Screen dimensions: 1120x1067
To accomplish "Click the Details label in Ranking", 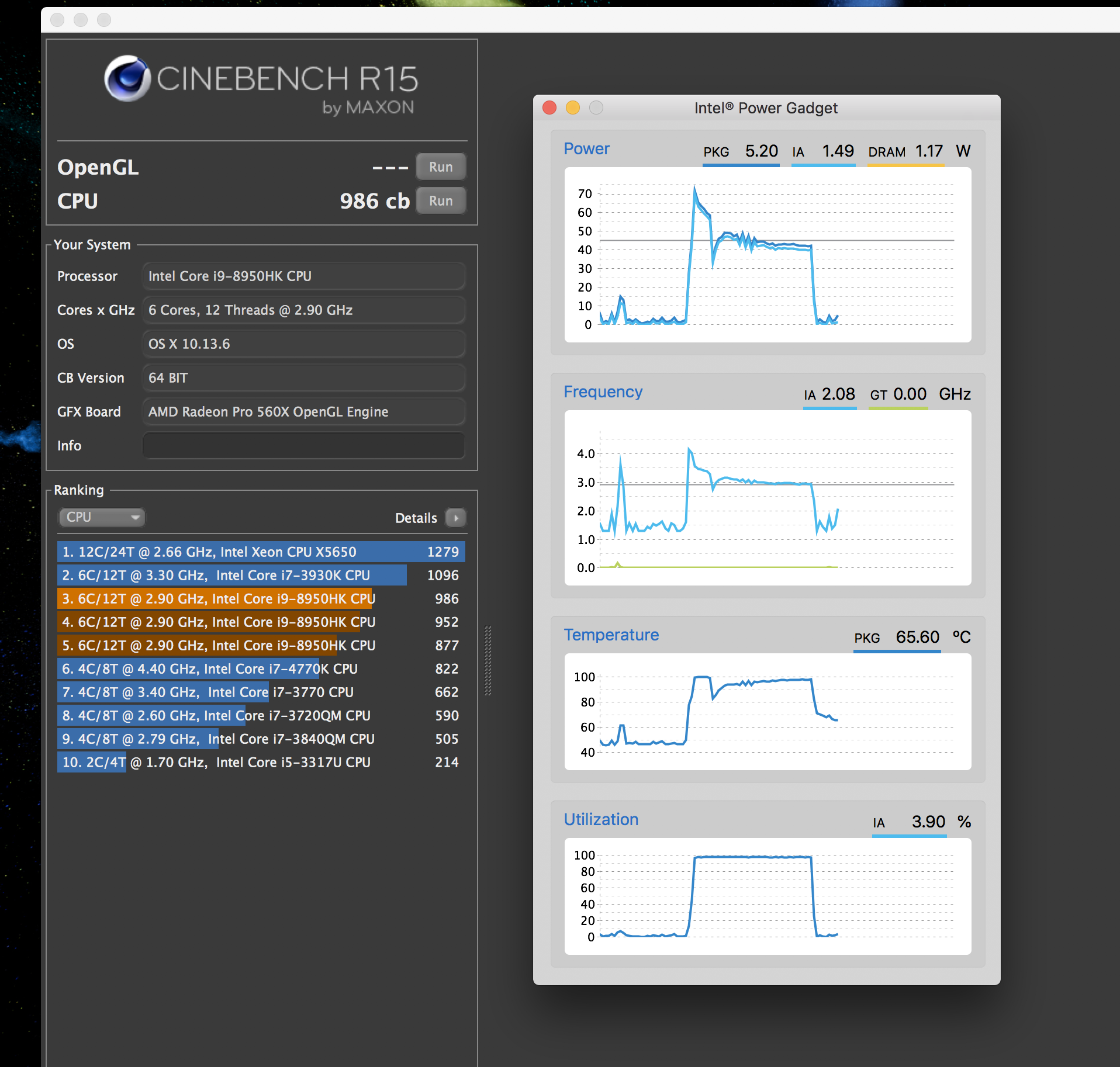I will click(x=416, y=518).
